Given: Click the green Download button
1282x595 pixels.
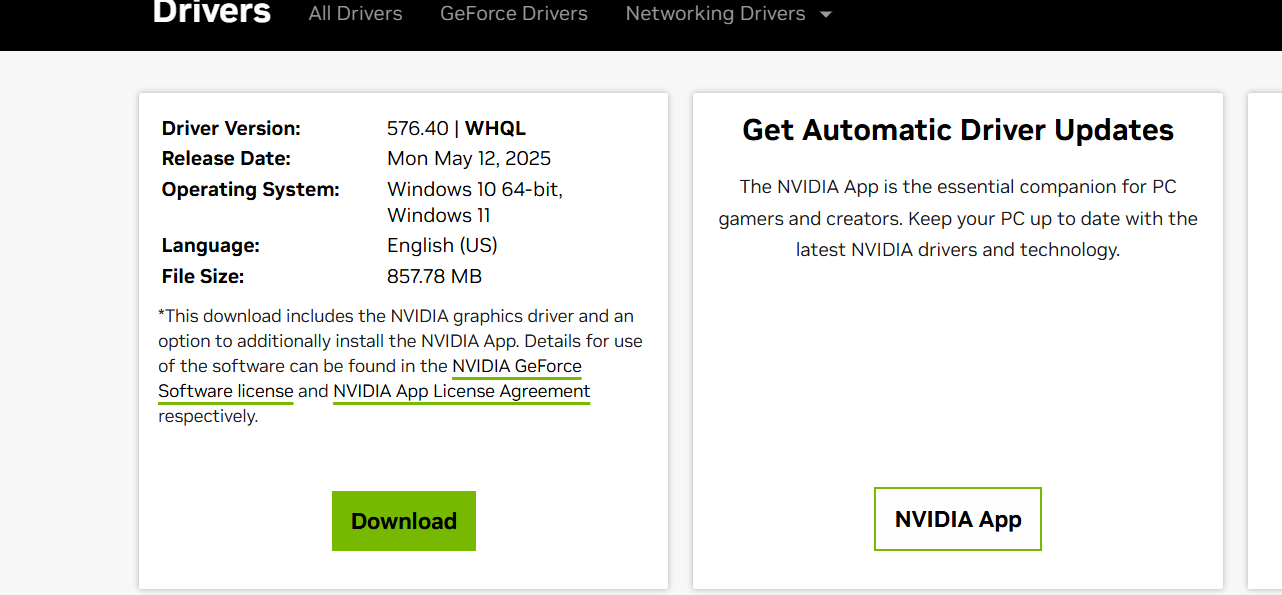Looking at the screenshot, I should coord(404,521).
